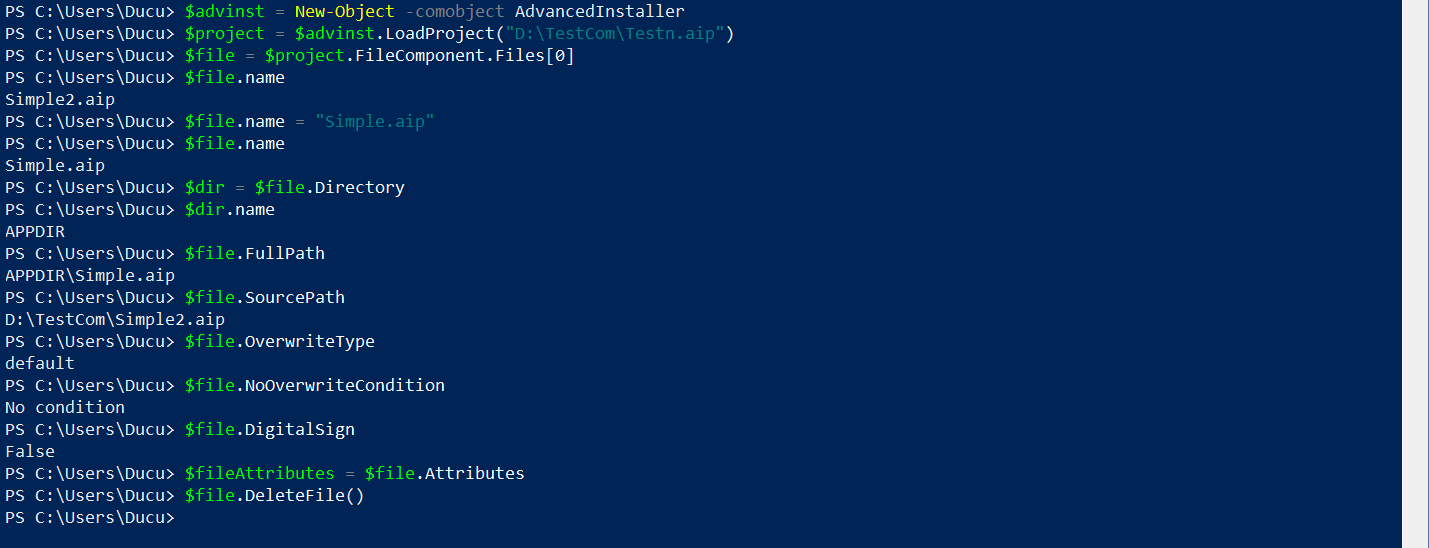Click the AdvancedInstaller text in first line
This screenshot has width=1429, height=548.
tap(600, 12)
